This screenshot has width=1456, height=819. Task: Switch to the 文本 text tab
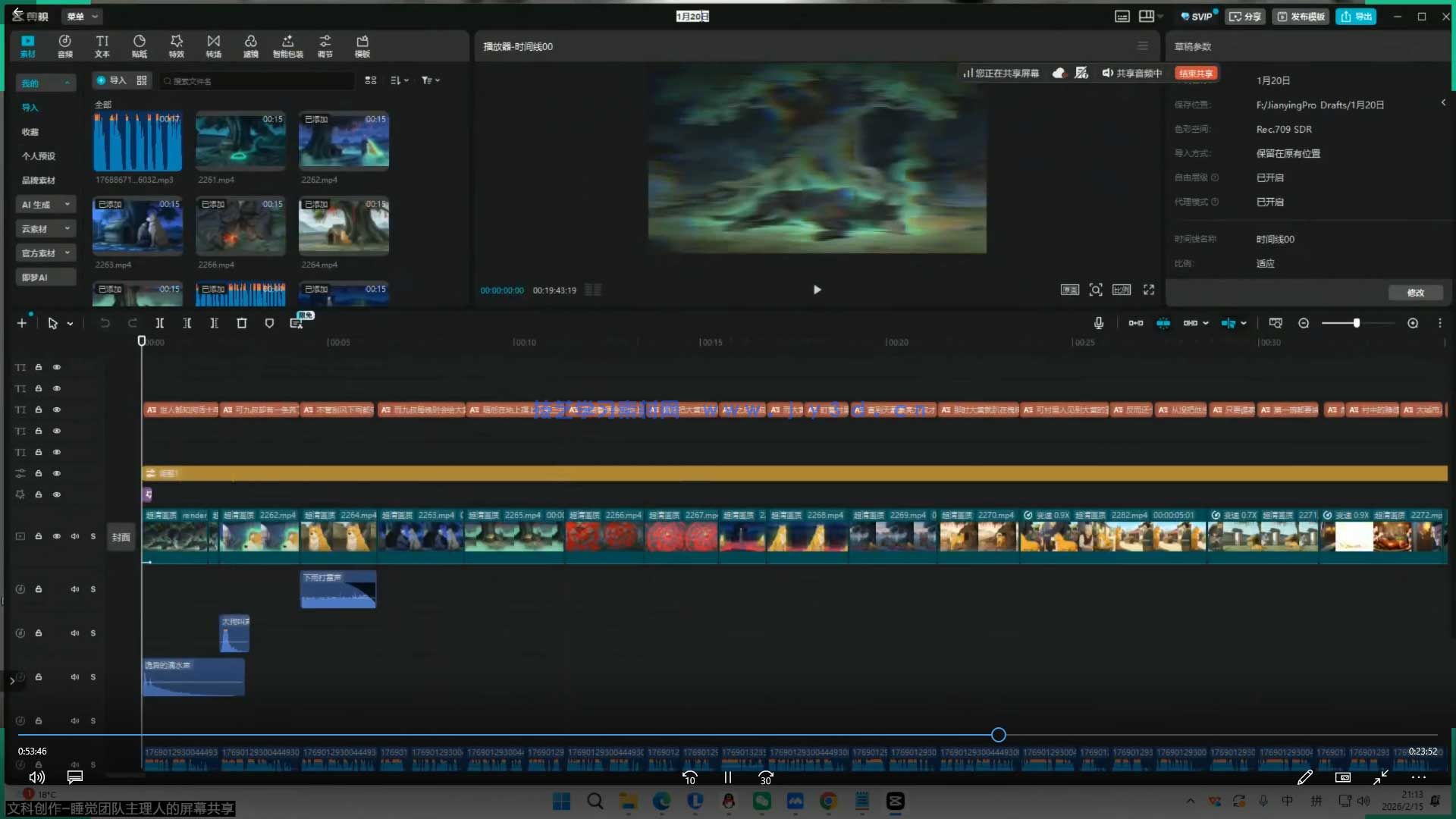(102, 45)
